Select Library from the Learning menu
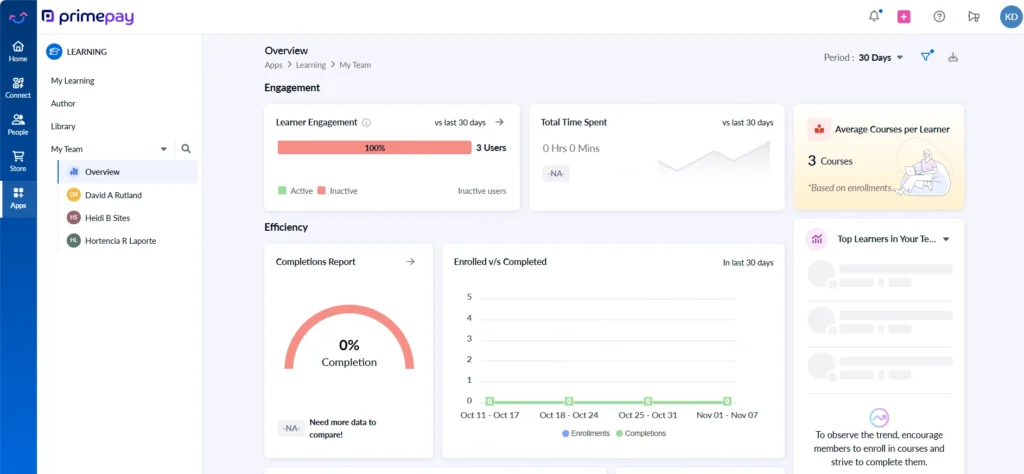Viewport: 1024px width, 474px height. [63, 126]
